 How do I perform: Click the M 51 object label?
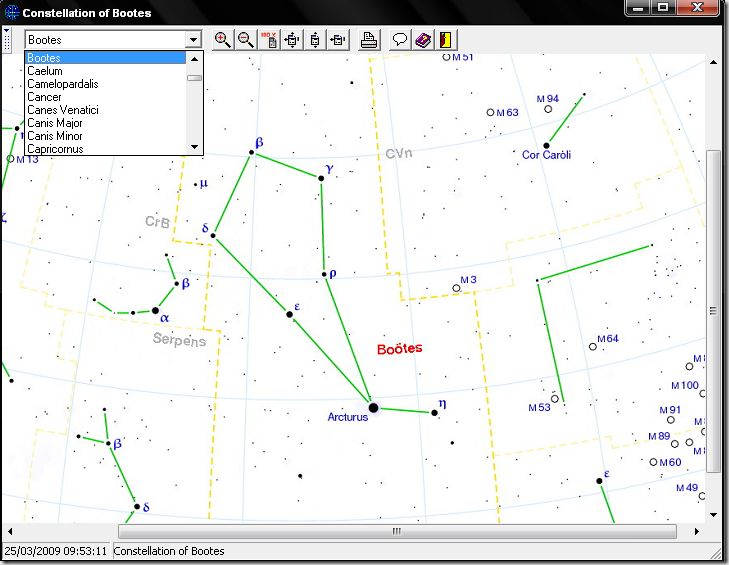[x=463, y=57]
